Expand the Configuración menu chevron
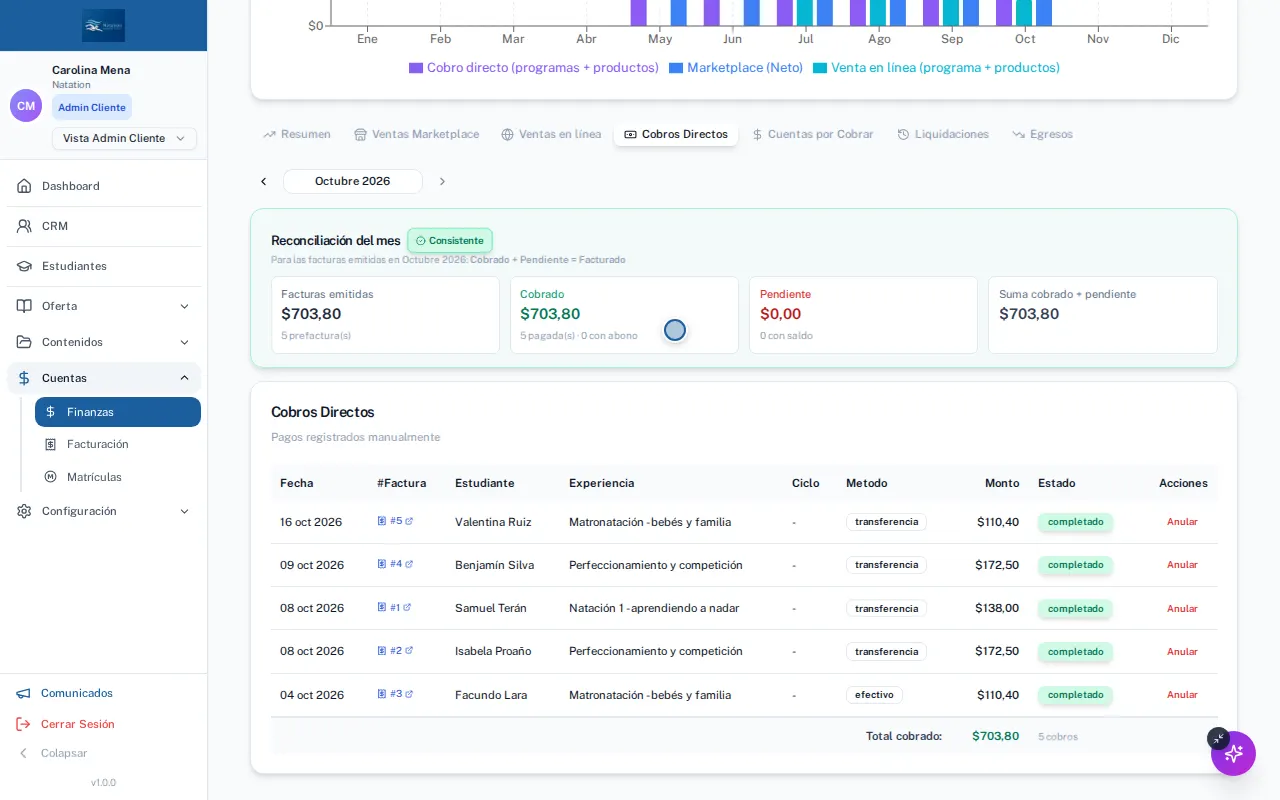 tap(184, 511)
